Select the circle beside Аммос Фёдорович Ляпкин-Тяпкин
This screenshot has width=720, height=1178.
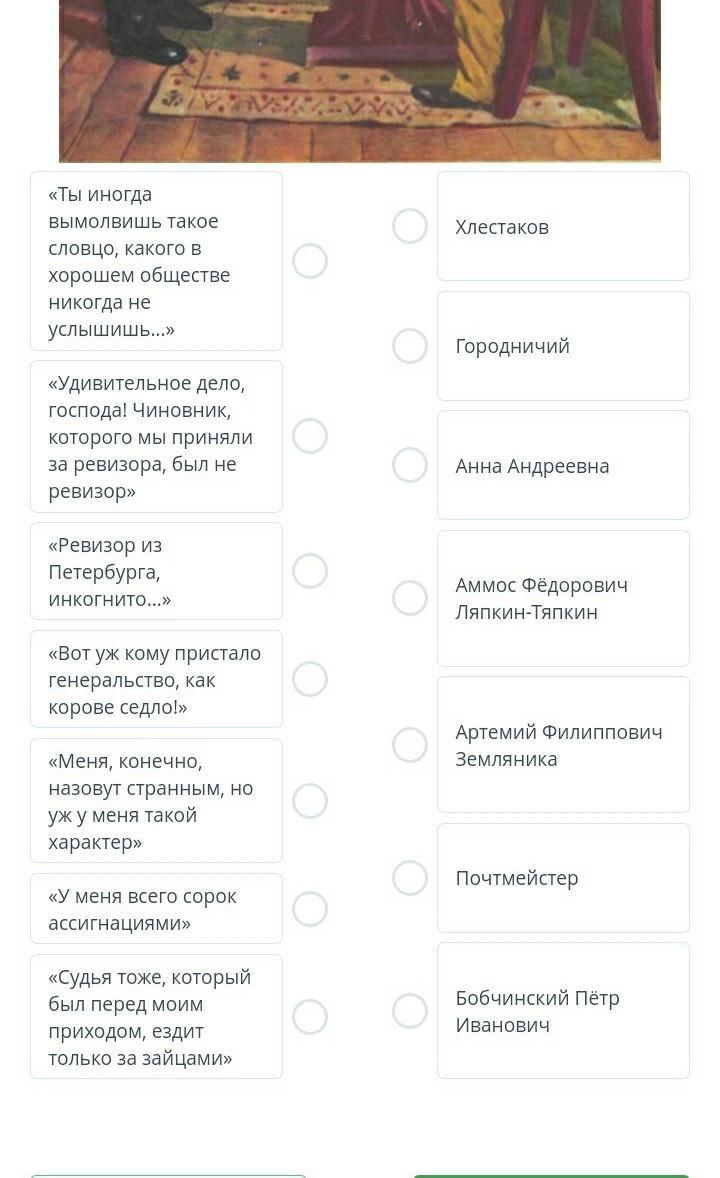(410, 598)
